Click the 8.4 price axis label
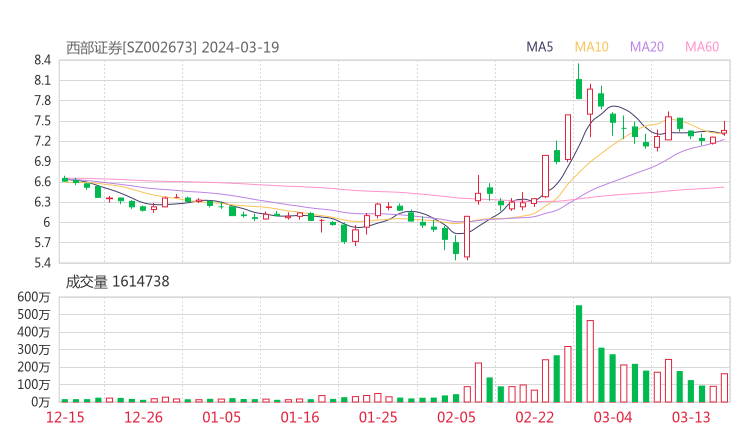Image resolution: width=740 pixels, height=440 pixels. 42,60
